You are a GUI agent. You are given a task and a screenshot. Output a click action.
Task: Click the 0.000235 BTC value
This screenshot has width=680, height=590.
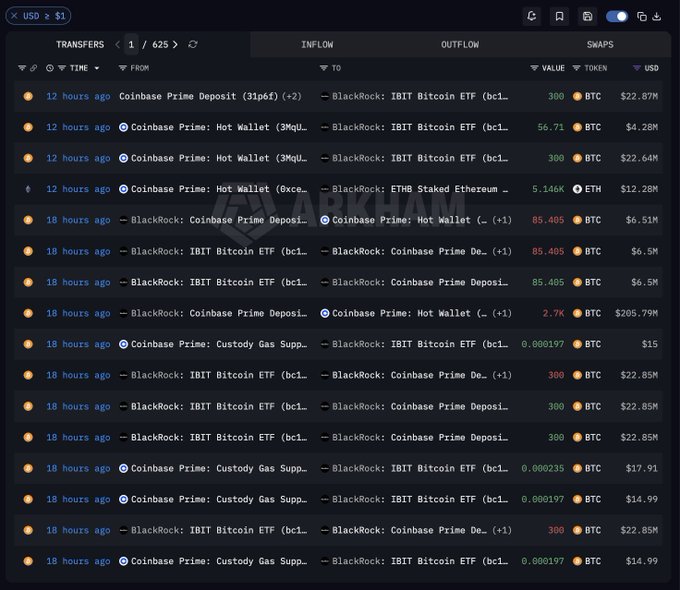pos(543,469)
